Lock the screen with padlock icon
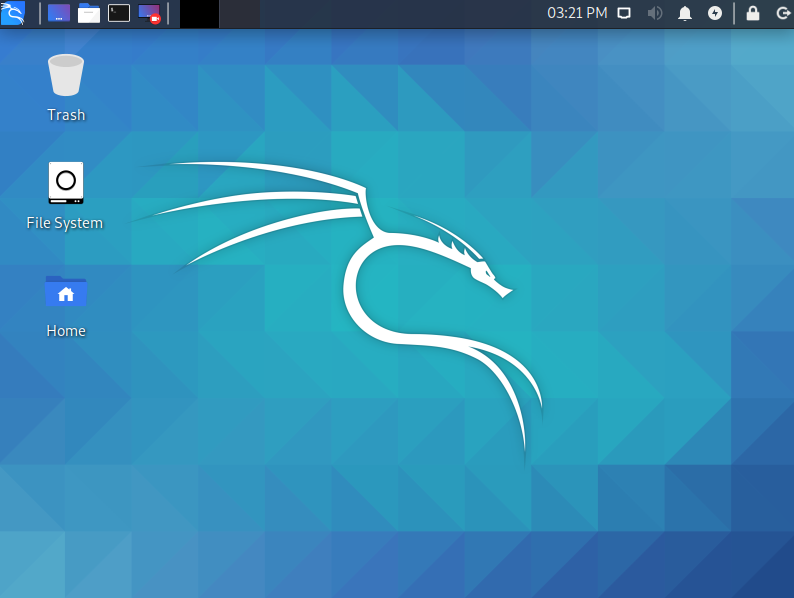This screenshot has height=598, width=794. [753, 13]
